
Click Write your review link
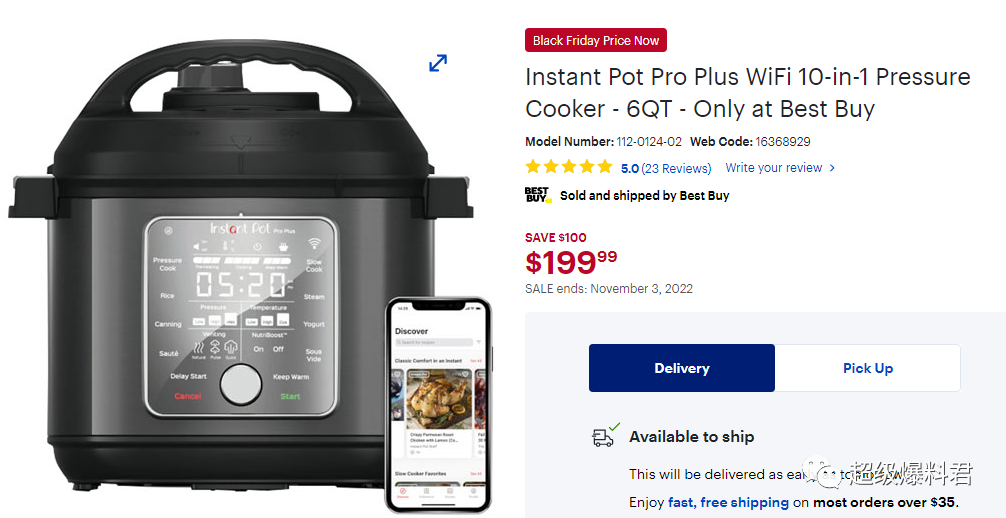pyautogui.click(x=773, y=168)
